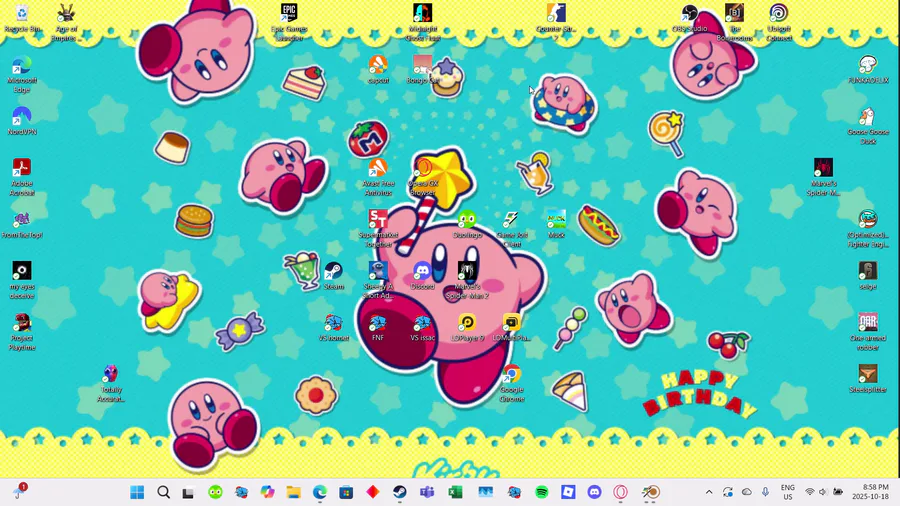Screen dimensions: 900x506
Task: Open the weather widget on taskbar
Action: (21, 491)
